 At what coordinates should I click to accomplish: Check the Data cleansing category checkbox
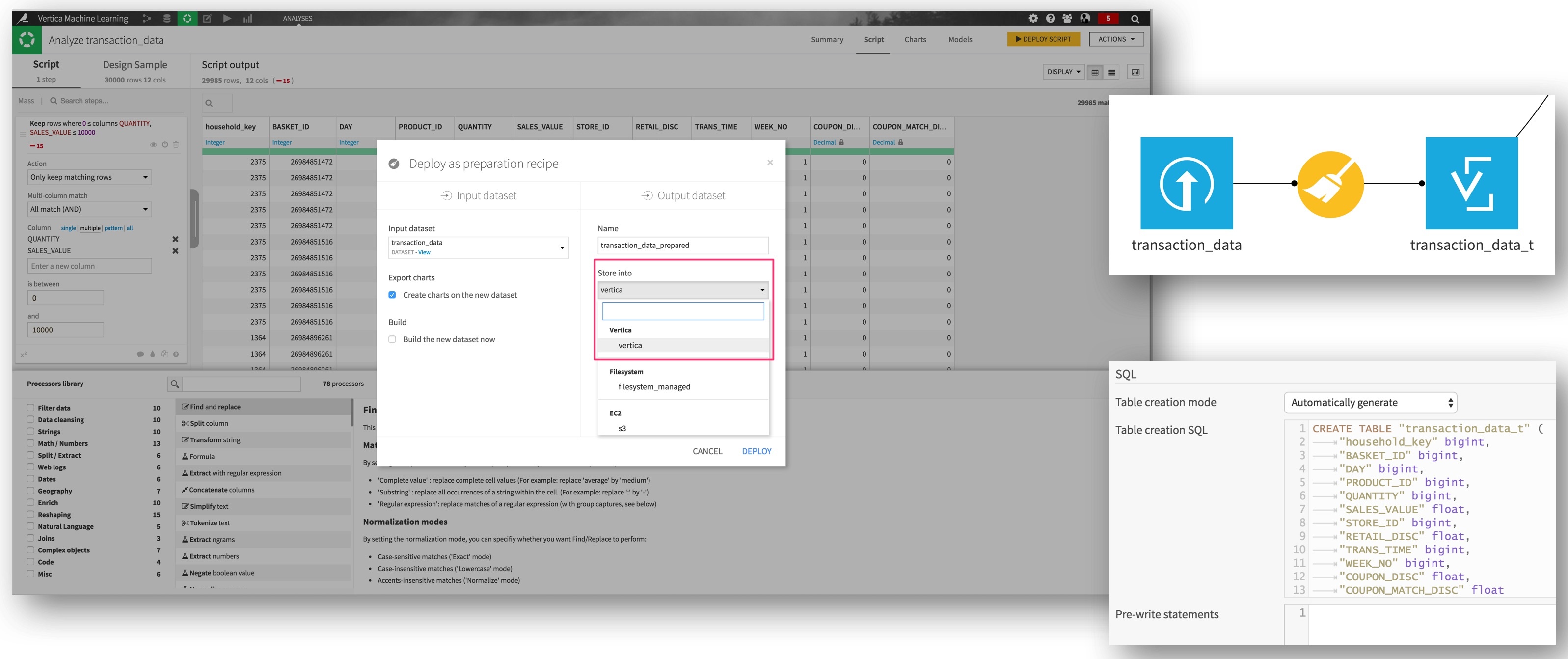(x=30, y=419)
